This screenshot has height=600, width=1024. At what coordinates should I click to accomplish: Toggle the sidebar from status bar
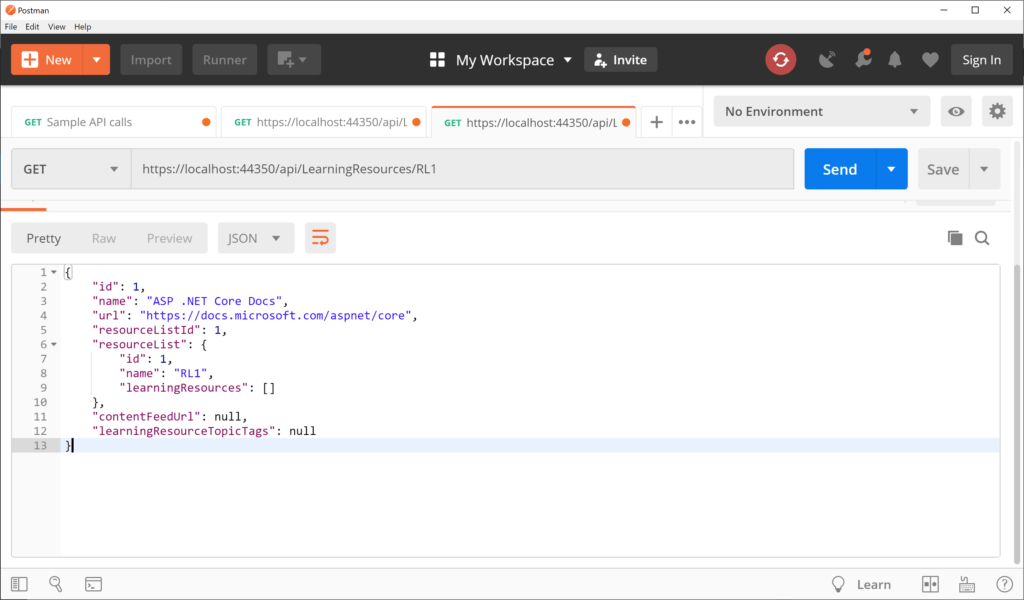click(x=20, y=584)
